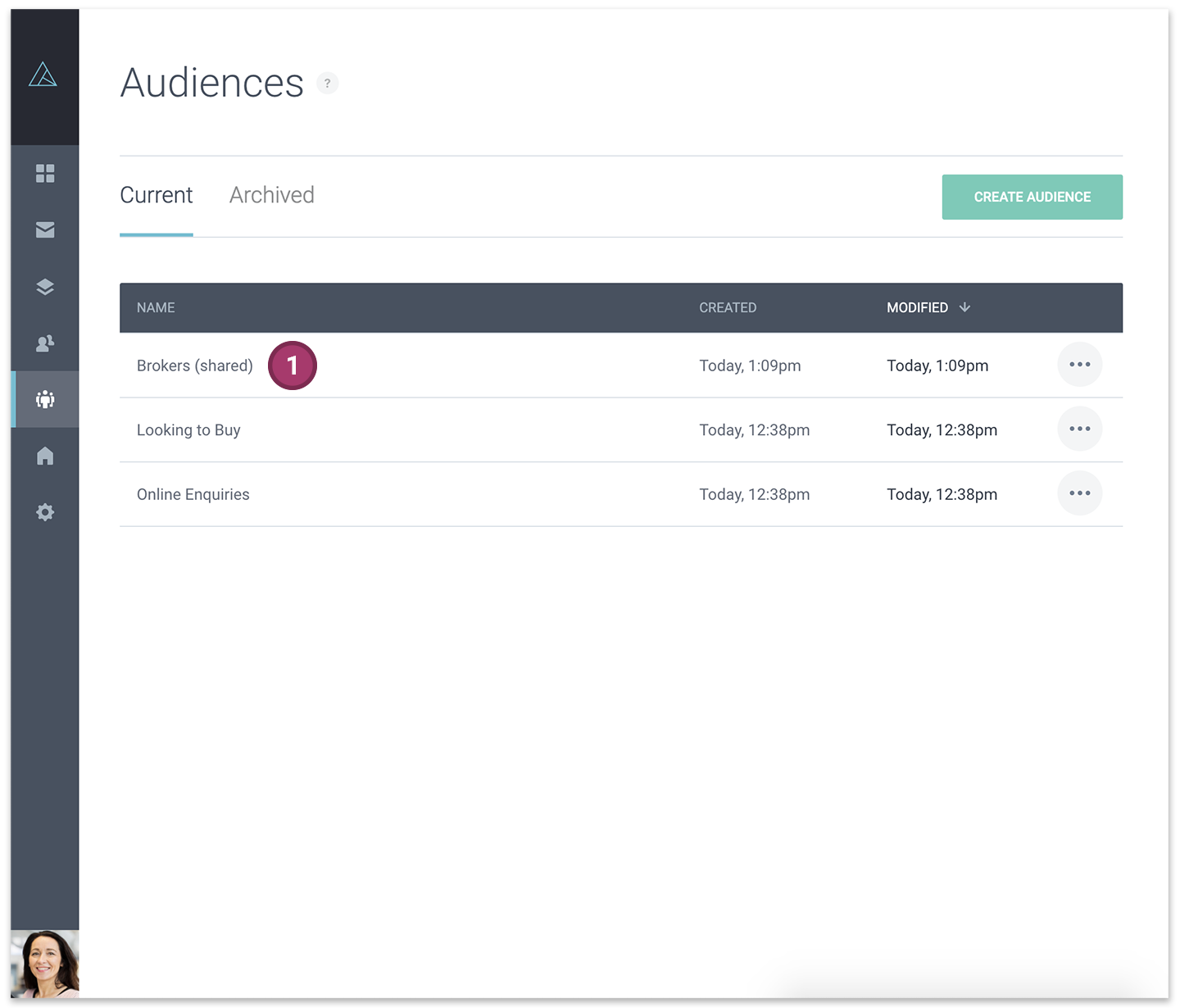Open options menu for Online Enquiries
The image size is (1180, 1008).
pyautogui.click(x=1080, y=493)
